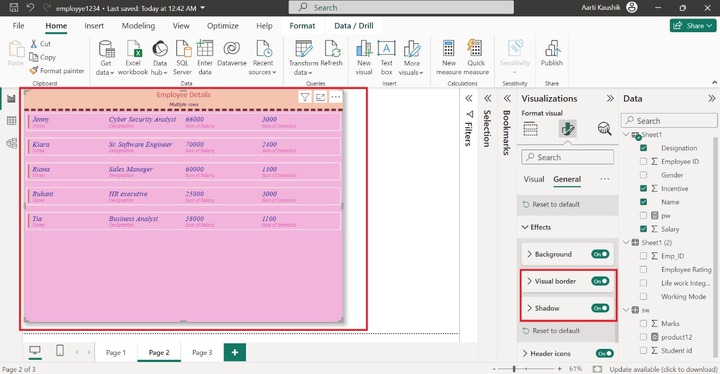Switch to mobile layout icon
The width and height of the screenshot is (720, 374).
pyautogui.click(x=60, y=351)
